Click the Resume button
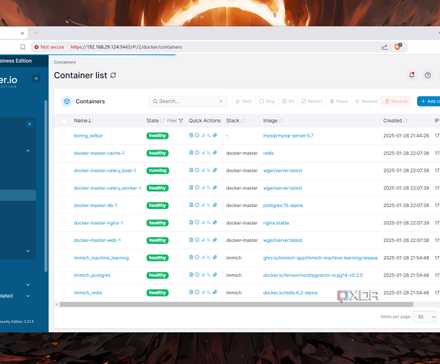The width and height of the screenshot is (440, 364). [366, 101]
